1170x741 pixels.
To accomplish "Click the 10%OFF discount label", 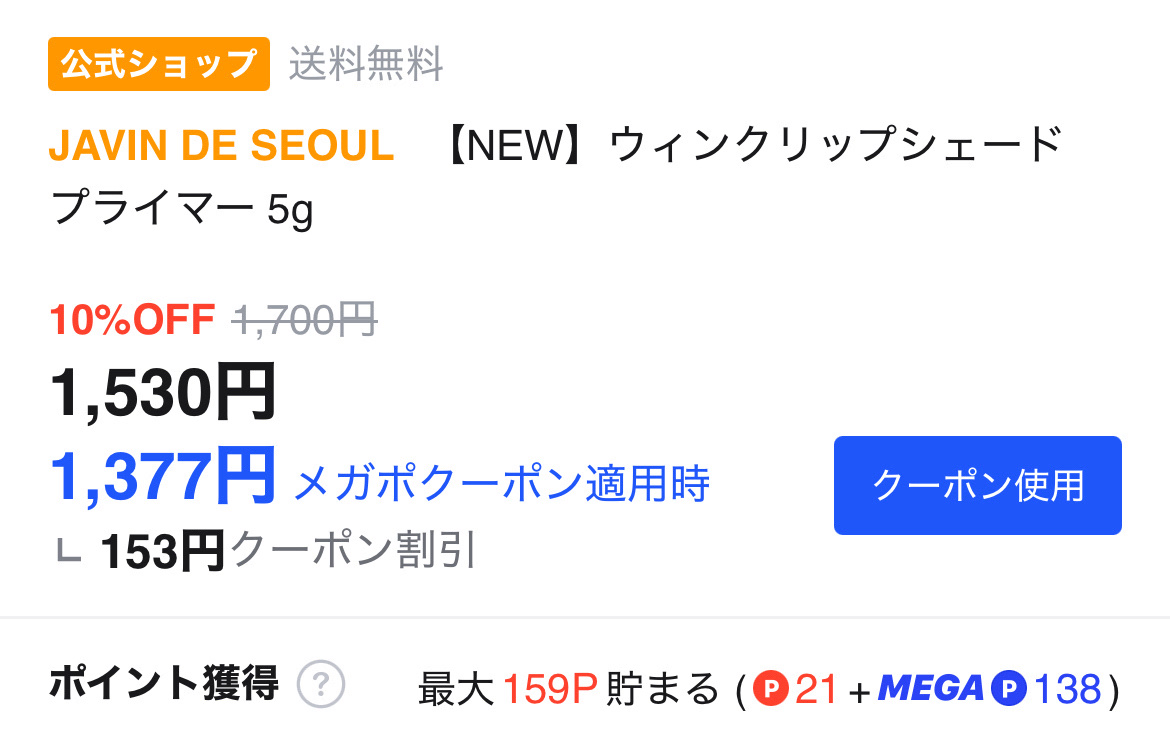I will (x=132, y=320).
